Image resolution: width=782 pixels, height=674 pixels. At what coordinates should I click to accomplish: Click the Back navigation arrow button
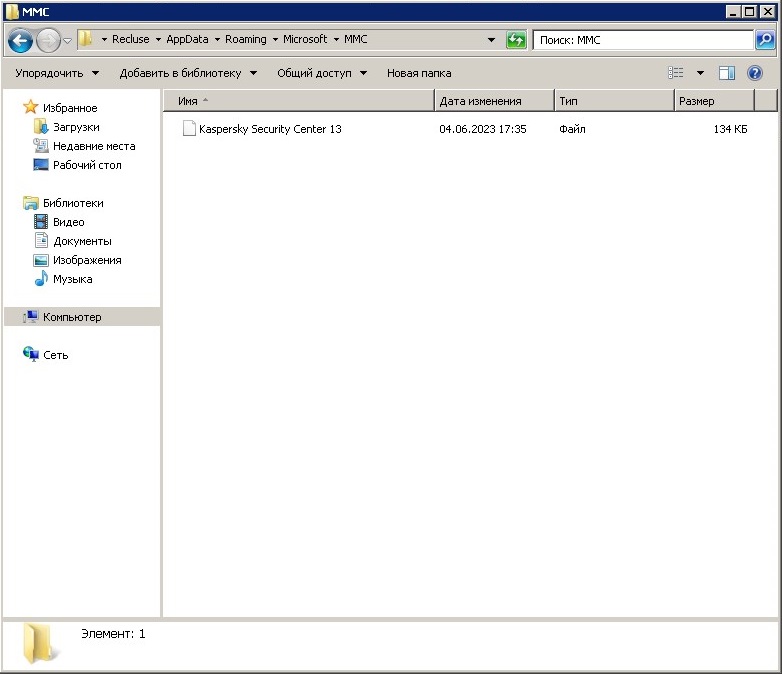click(x=20, y=40)
